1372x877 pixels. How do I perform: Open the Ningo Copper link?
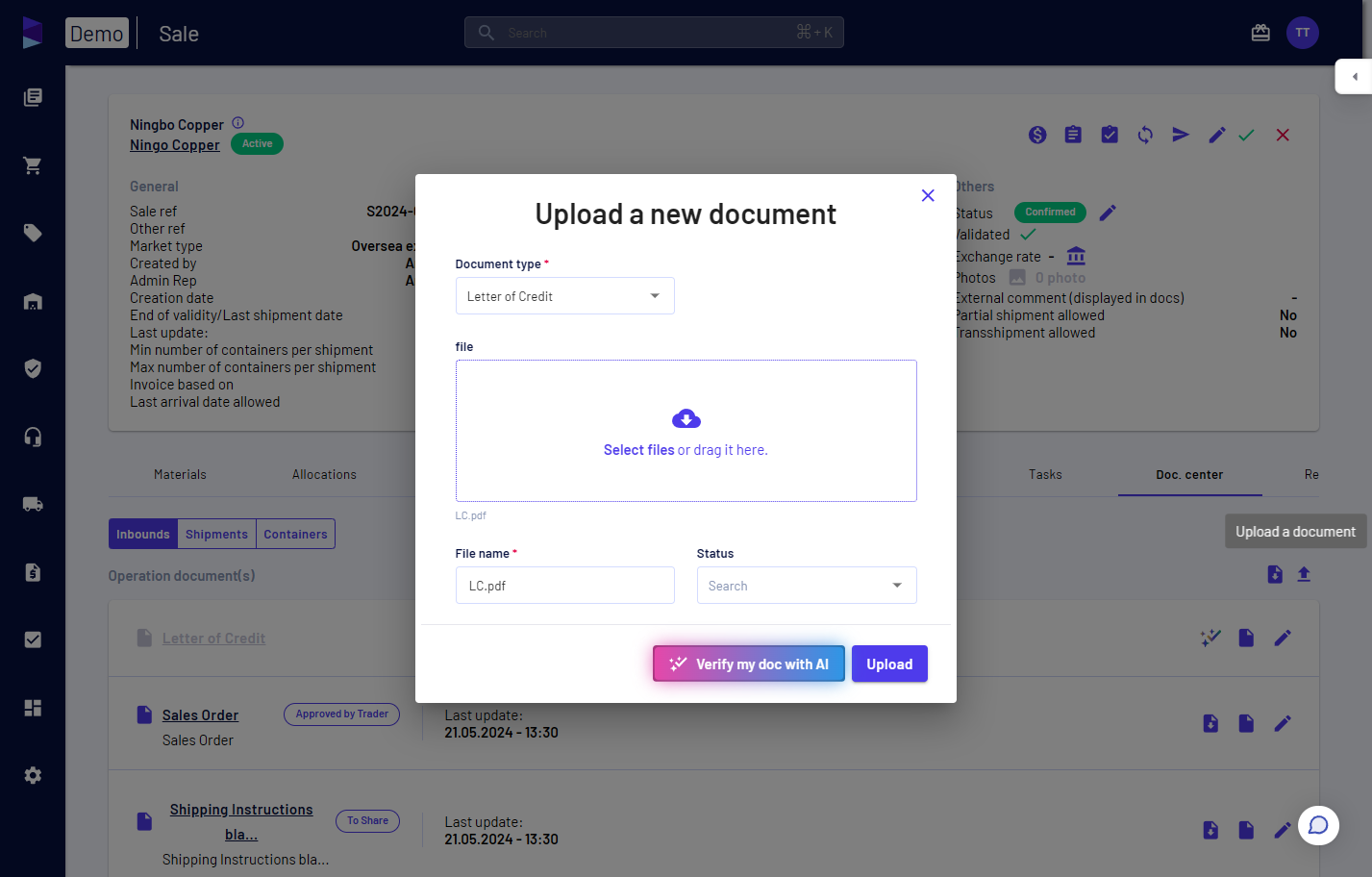click(x=175, y=145)
